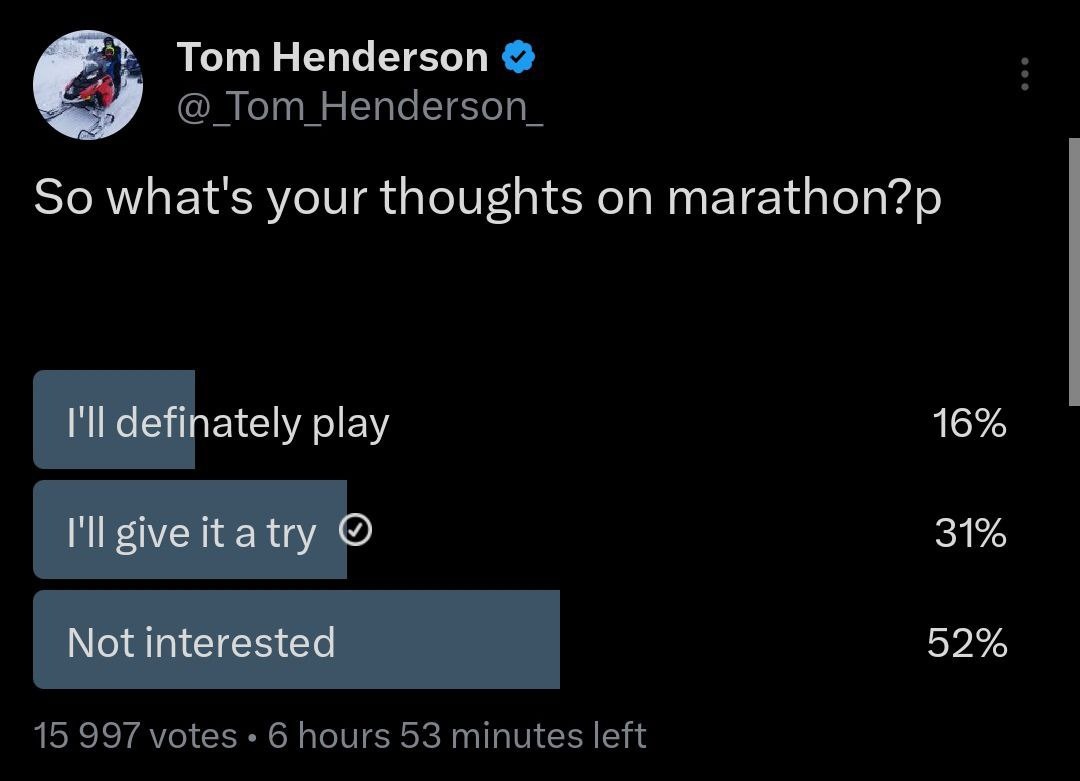
Task: Click the 52% poll result
Action: pos(967,642)
